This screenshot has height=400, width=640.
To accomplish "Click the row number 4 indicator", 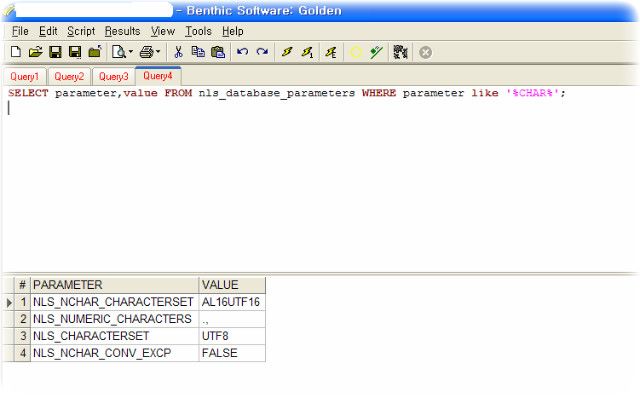I will 23,353.
